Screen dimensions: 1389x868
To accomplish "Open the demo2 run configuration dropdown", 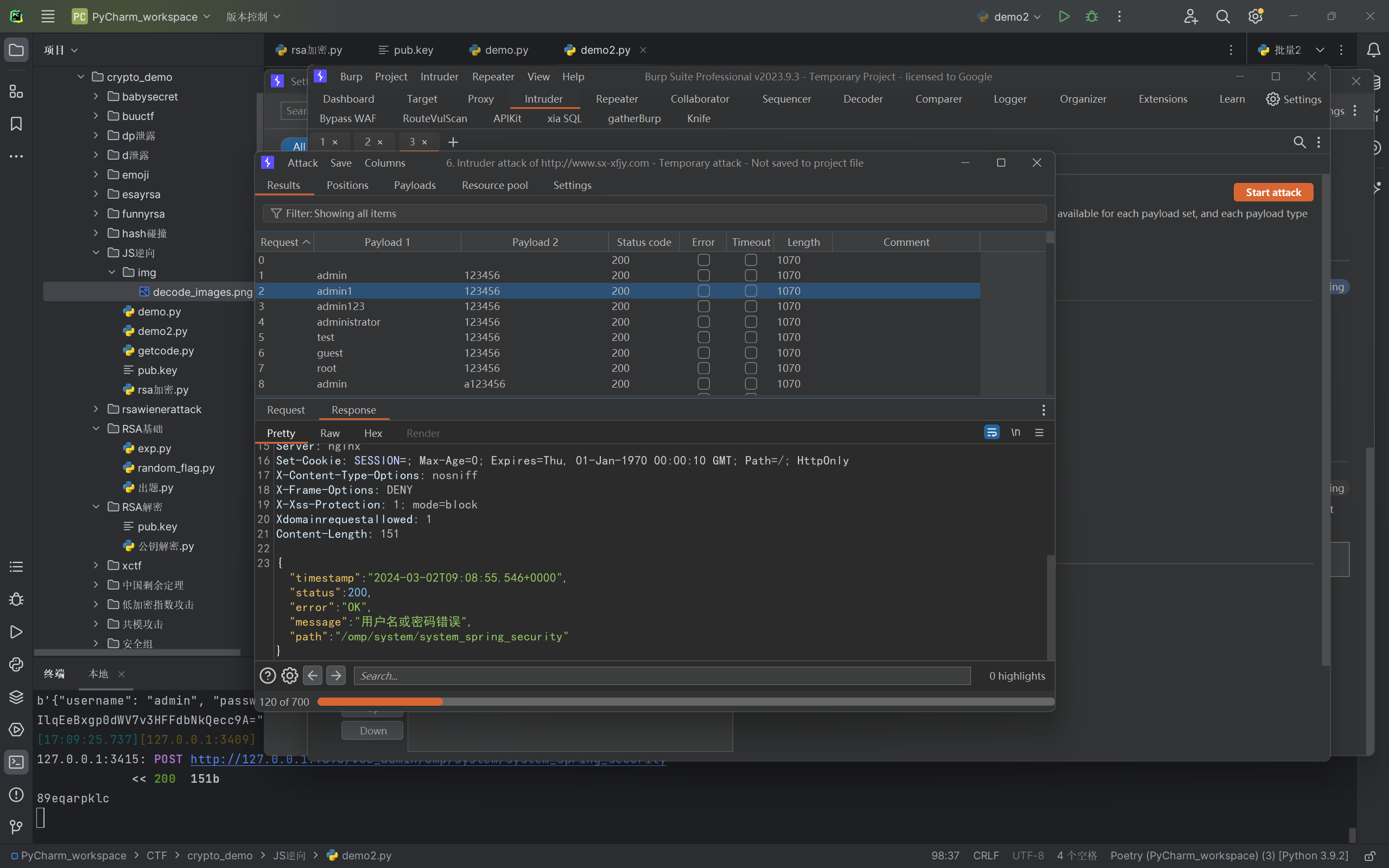I will pyautogui.click(x=1009, y=17).
